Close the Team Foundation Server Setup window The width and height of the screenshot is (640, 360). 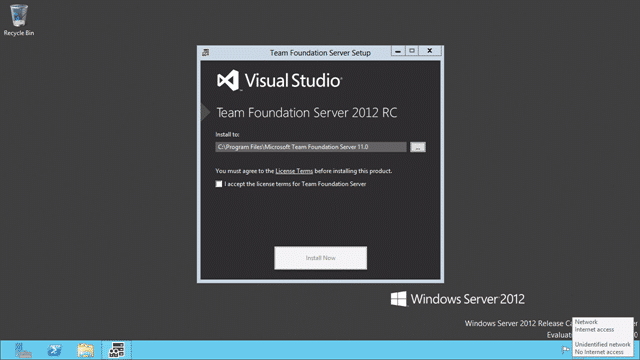(430, 51)
